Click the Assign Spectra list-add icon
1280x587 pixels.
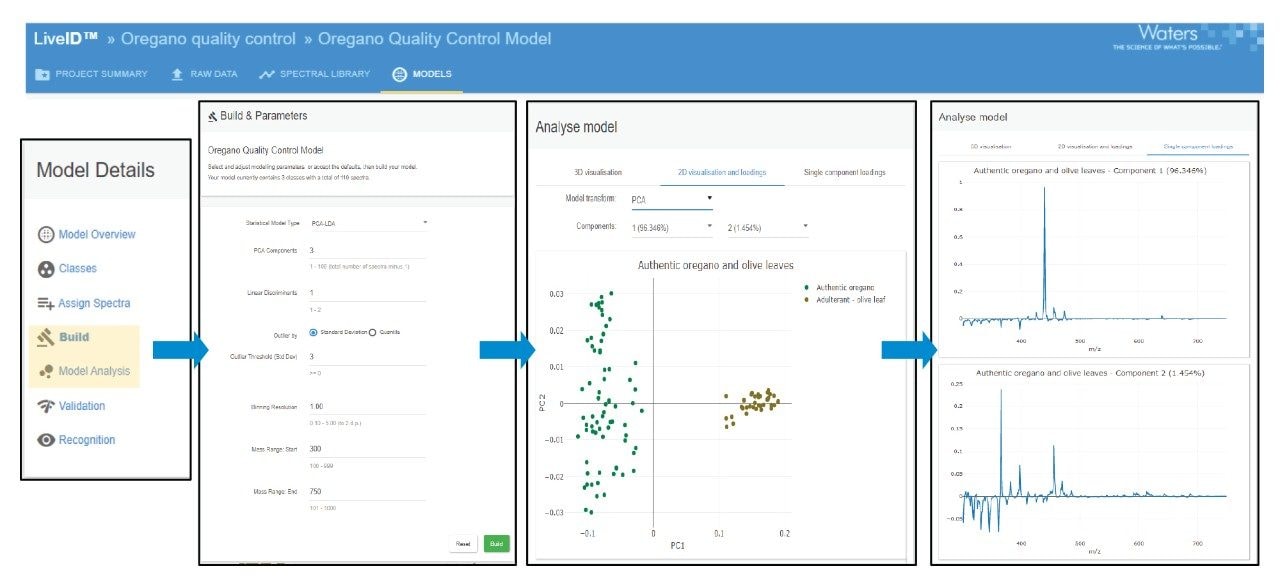click(46, 303)
